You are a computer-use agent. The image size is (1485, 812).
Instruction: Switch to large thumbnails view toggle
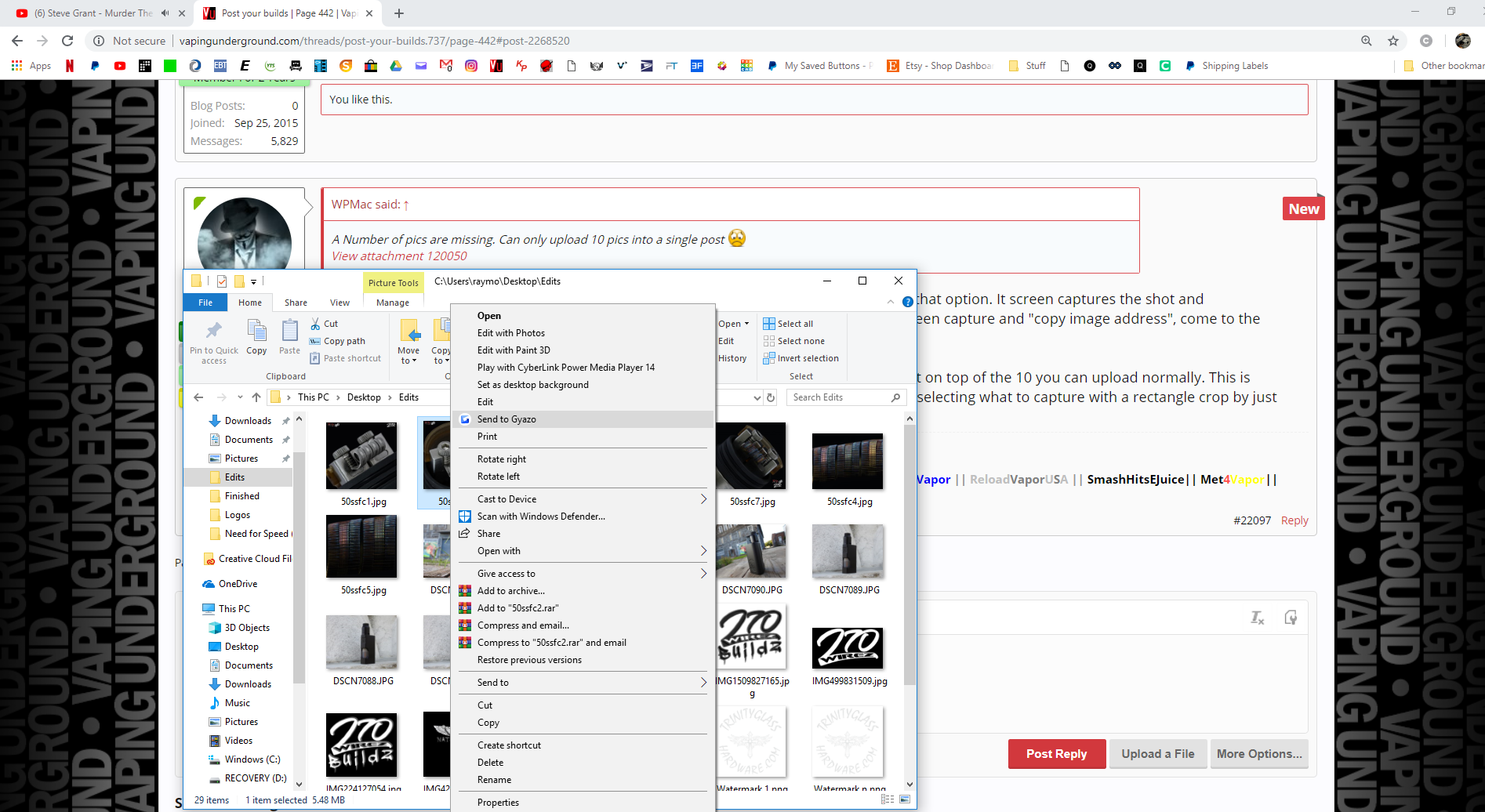pyautogui.click(x=905, y=799)
